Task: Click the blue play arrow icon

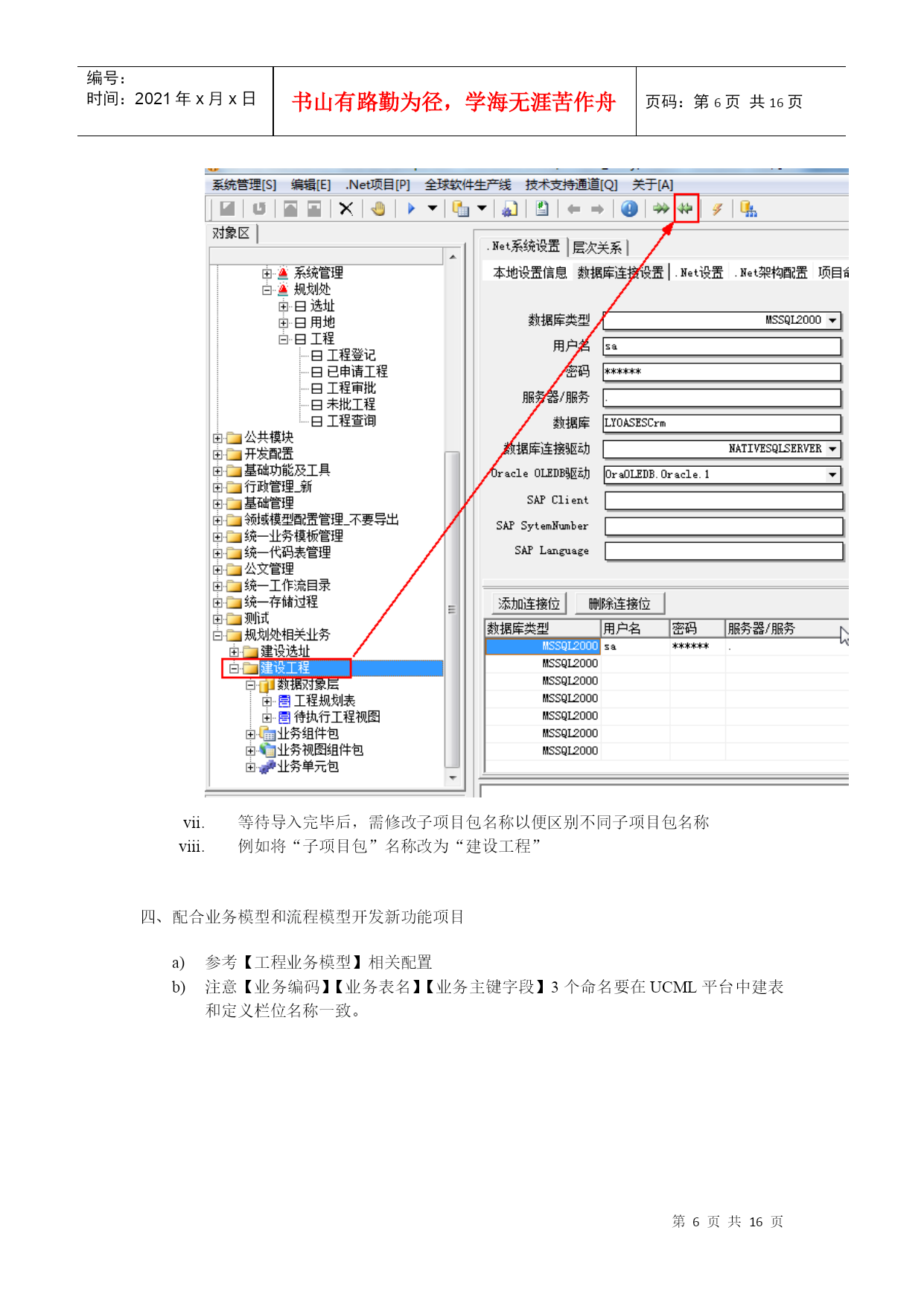Action: click(x=410, y=209)
